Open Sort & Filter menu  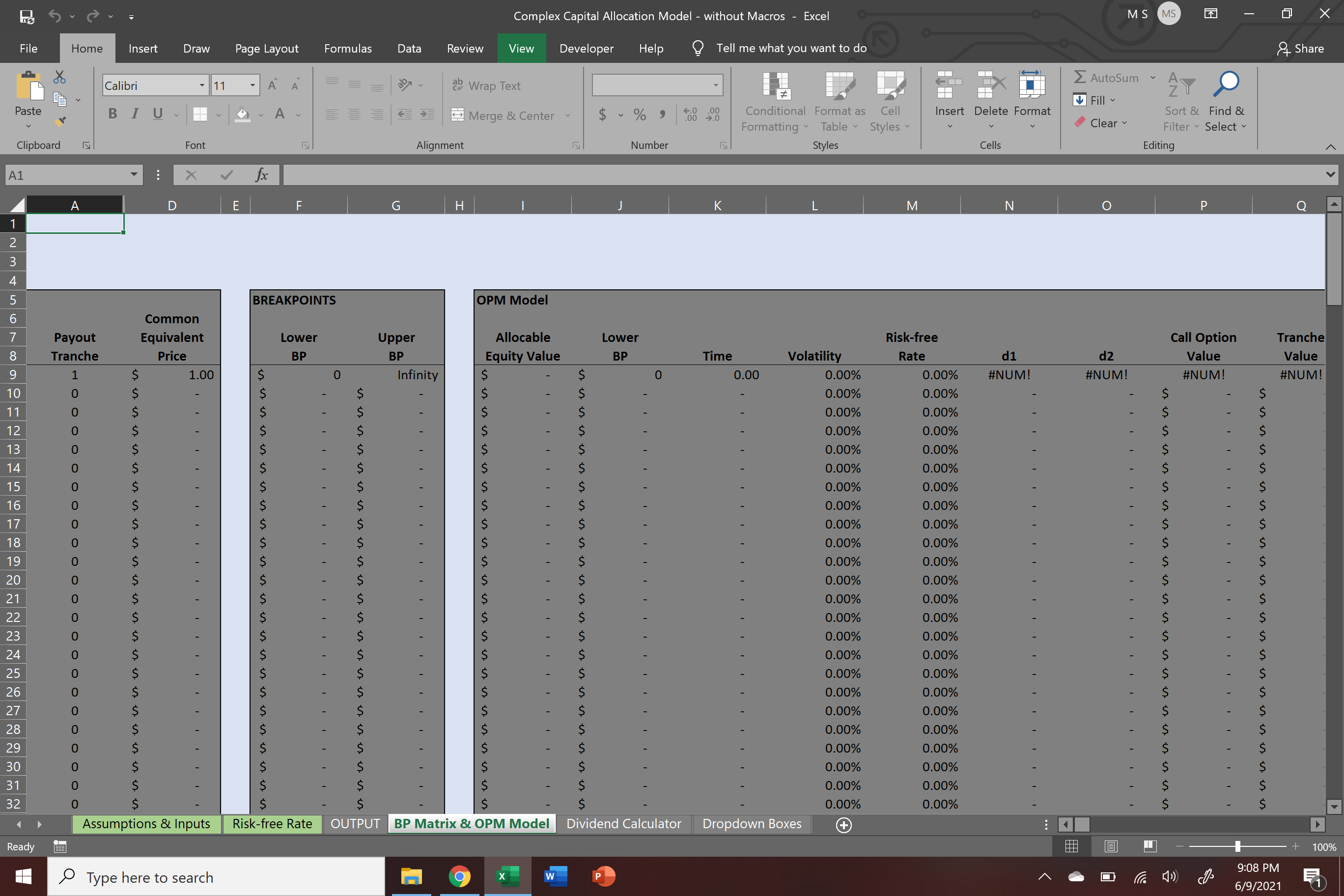pyautogui.click(x=1181, y=102)
